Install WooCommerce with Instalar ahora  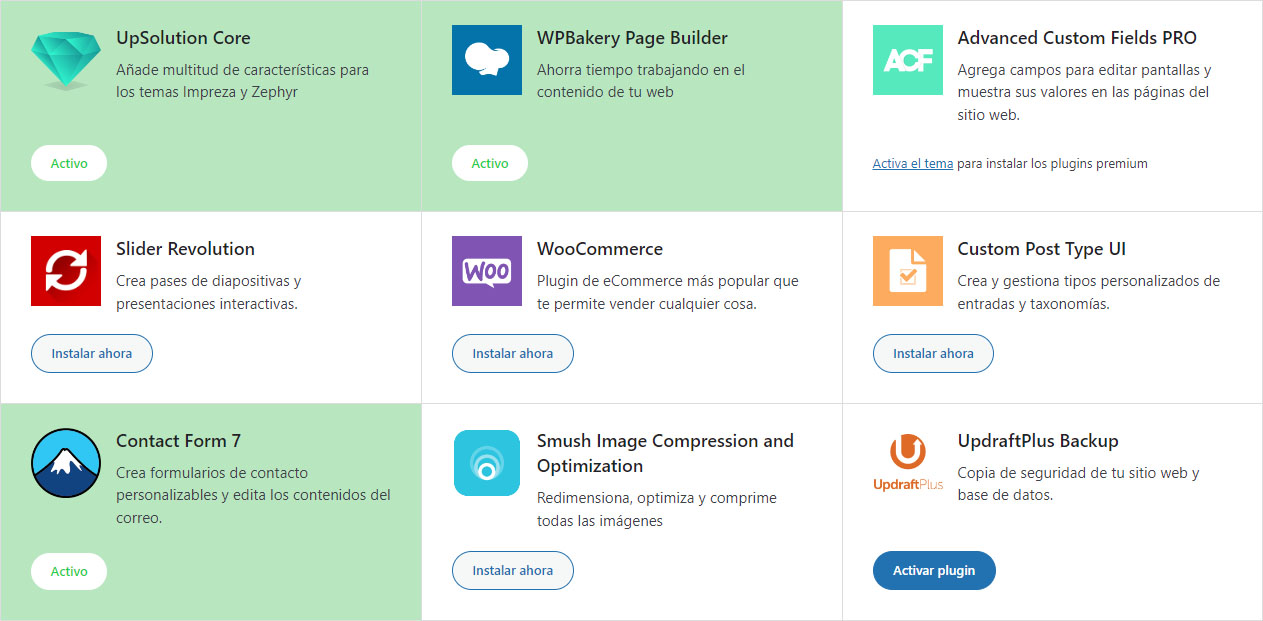coord(513,353)
